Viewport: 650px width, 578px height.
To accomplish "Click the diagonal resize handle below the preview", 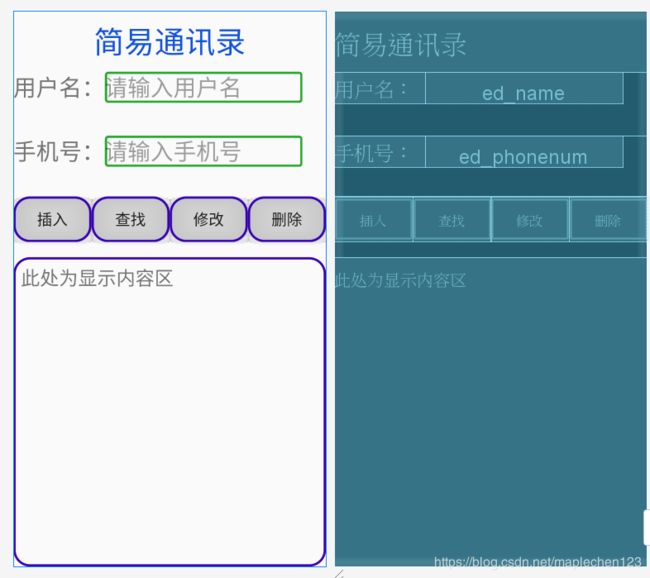I will [338, 573].
